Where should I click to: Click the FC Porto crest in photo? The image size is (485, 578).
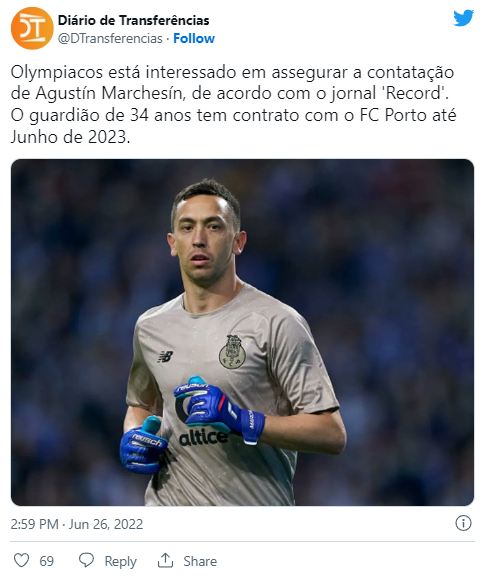(x=233, y=352)
